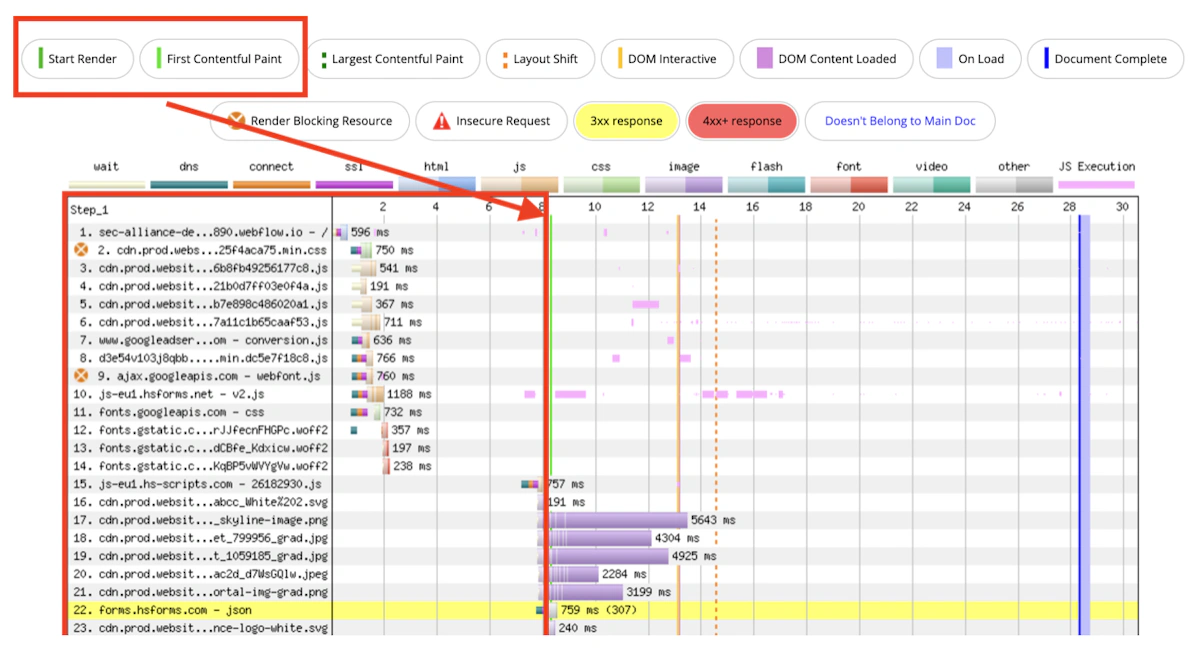Click the On Load legend pill

pos(969,59)
